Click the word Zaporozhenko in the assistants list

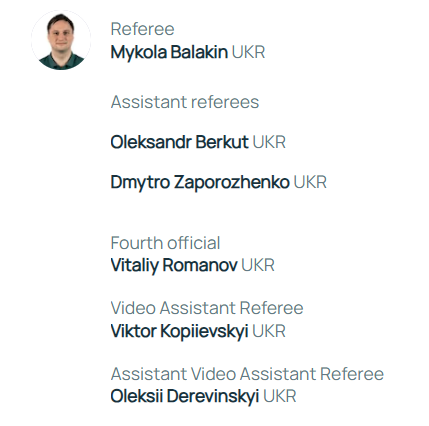coord(232,182)
